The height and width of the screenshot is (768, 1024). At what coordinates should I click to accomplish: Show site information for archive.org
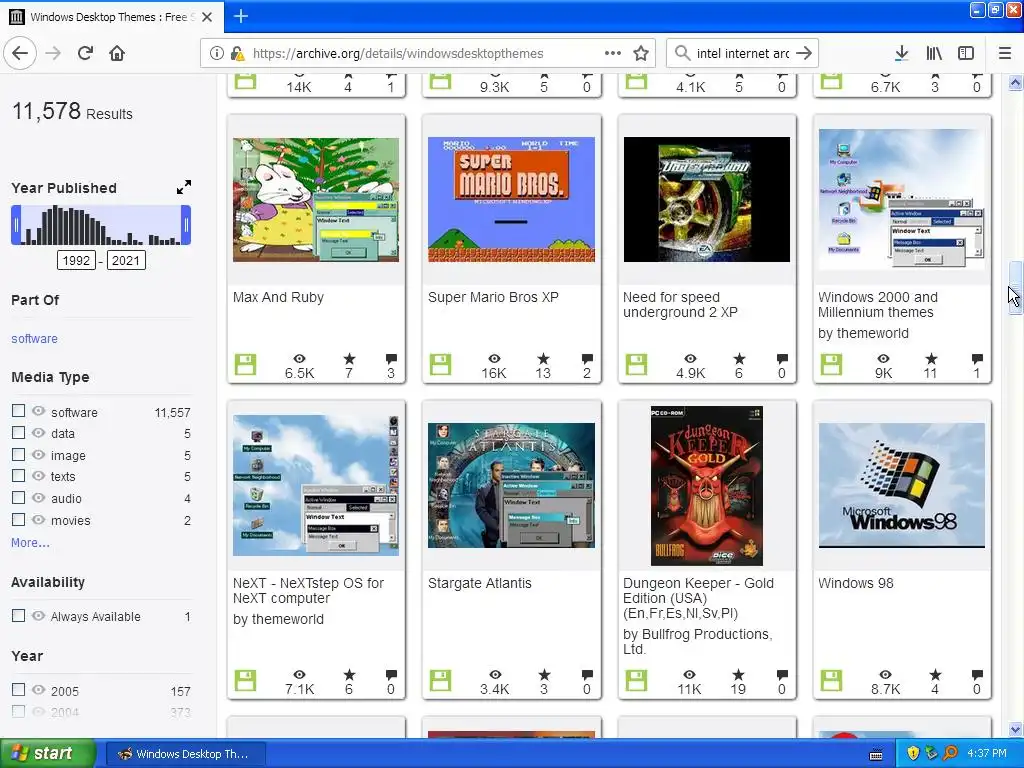(217, 54)
